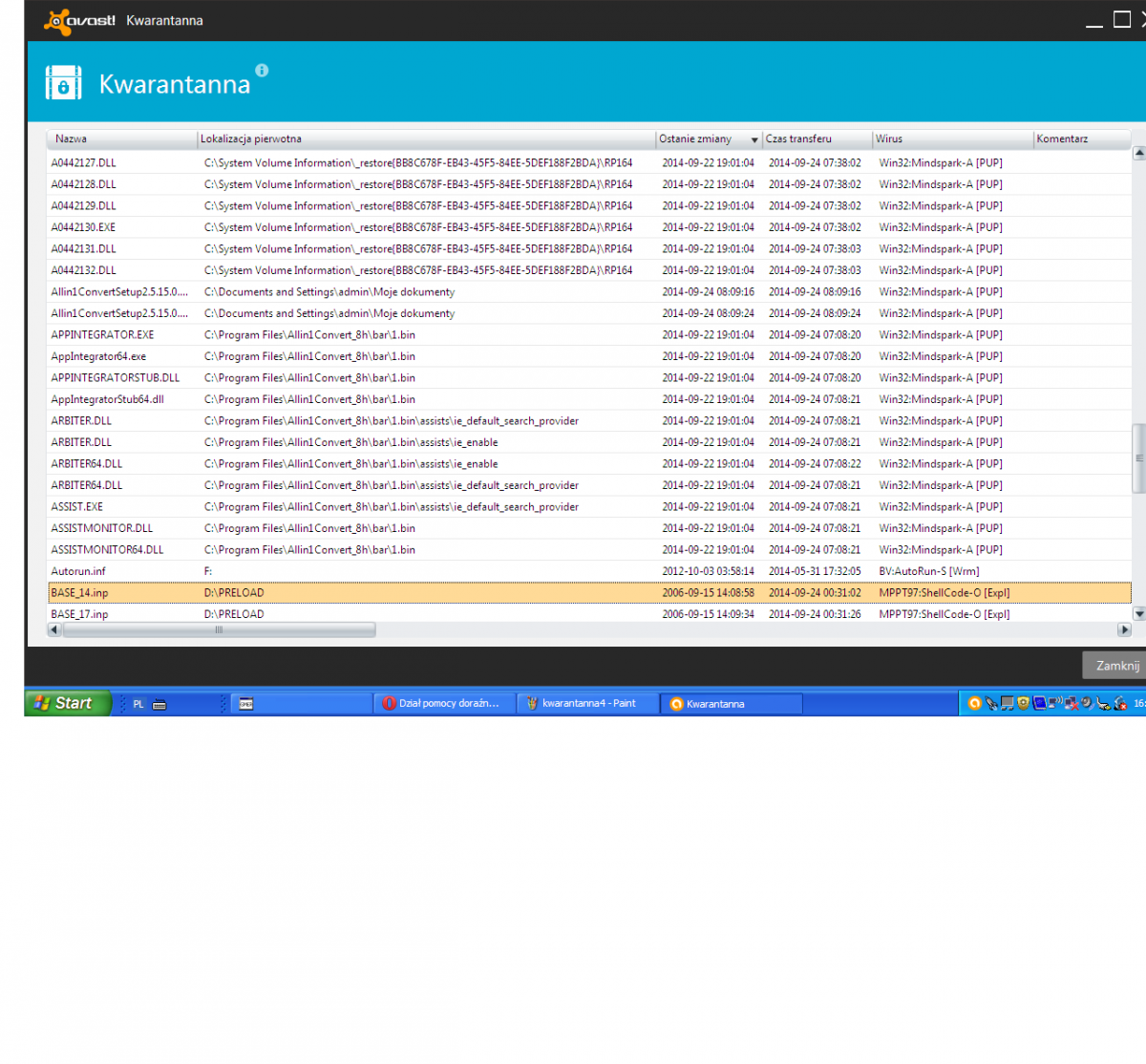Switch to Kwarantanna avast taskbar item
This screenshot has height=1064, width=1146.
(x=731, y=703)
